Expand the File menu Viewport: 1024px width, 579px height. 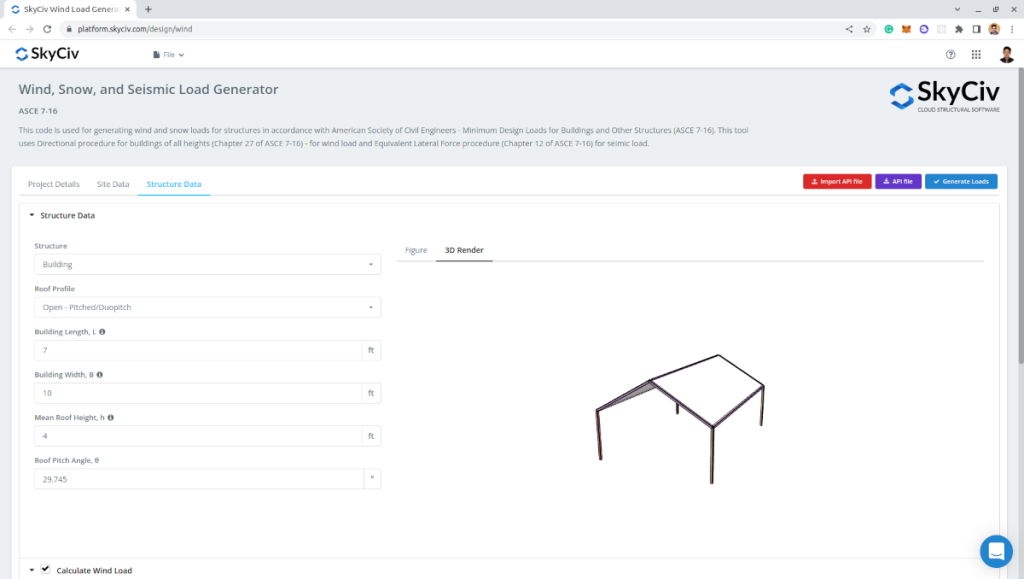point(164,55)
